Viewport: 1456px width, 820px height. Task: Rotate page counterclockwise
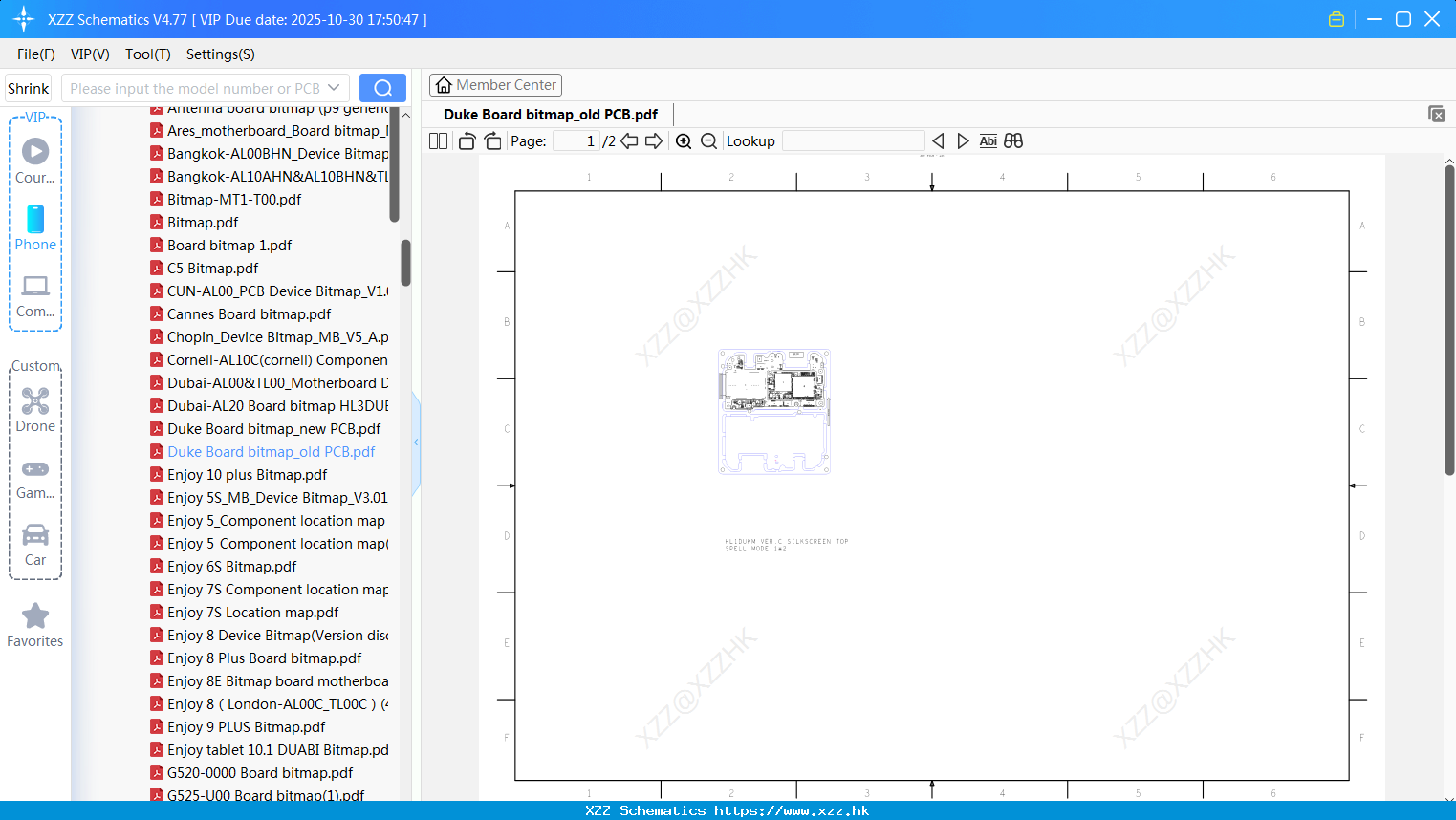(467, 140)
